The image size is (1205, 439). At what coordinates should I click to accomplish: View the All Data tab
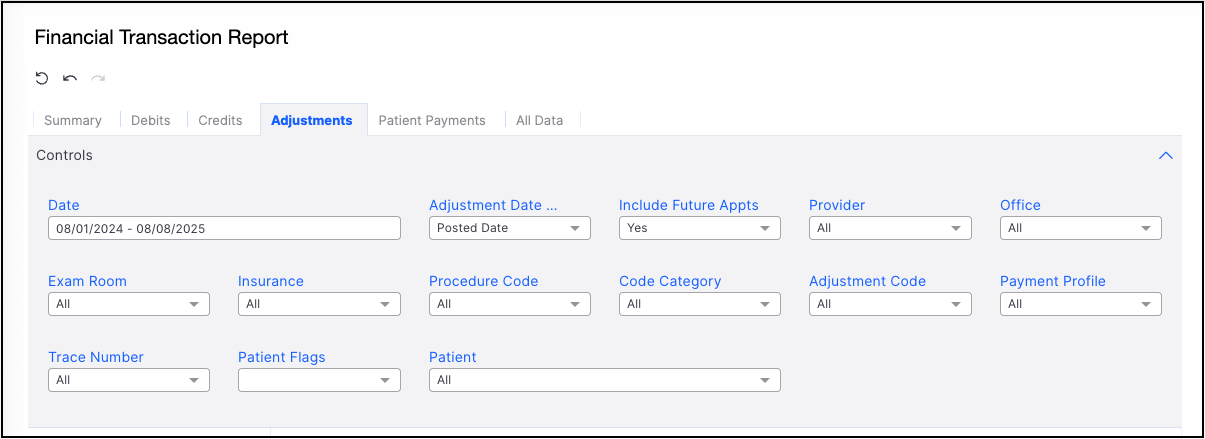(x=539, y=120)
